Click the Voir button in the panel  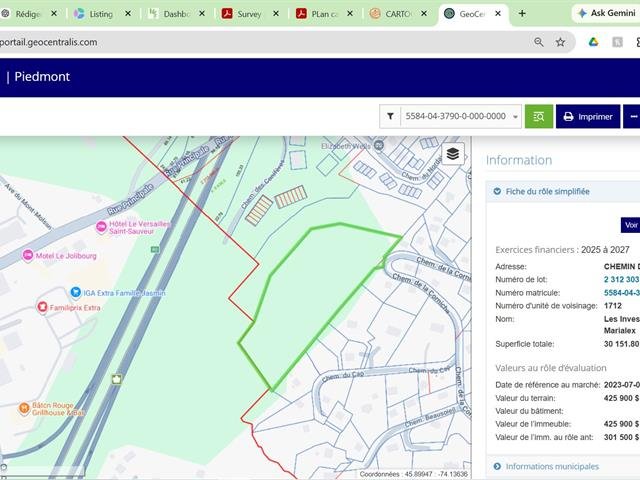631,225
